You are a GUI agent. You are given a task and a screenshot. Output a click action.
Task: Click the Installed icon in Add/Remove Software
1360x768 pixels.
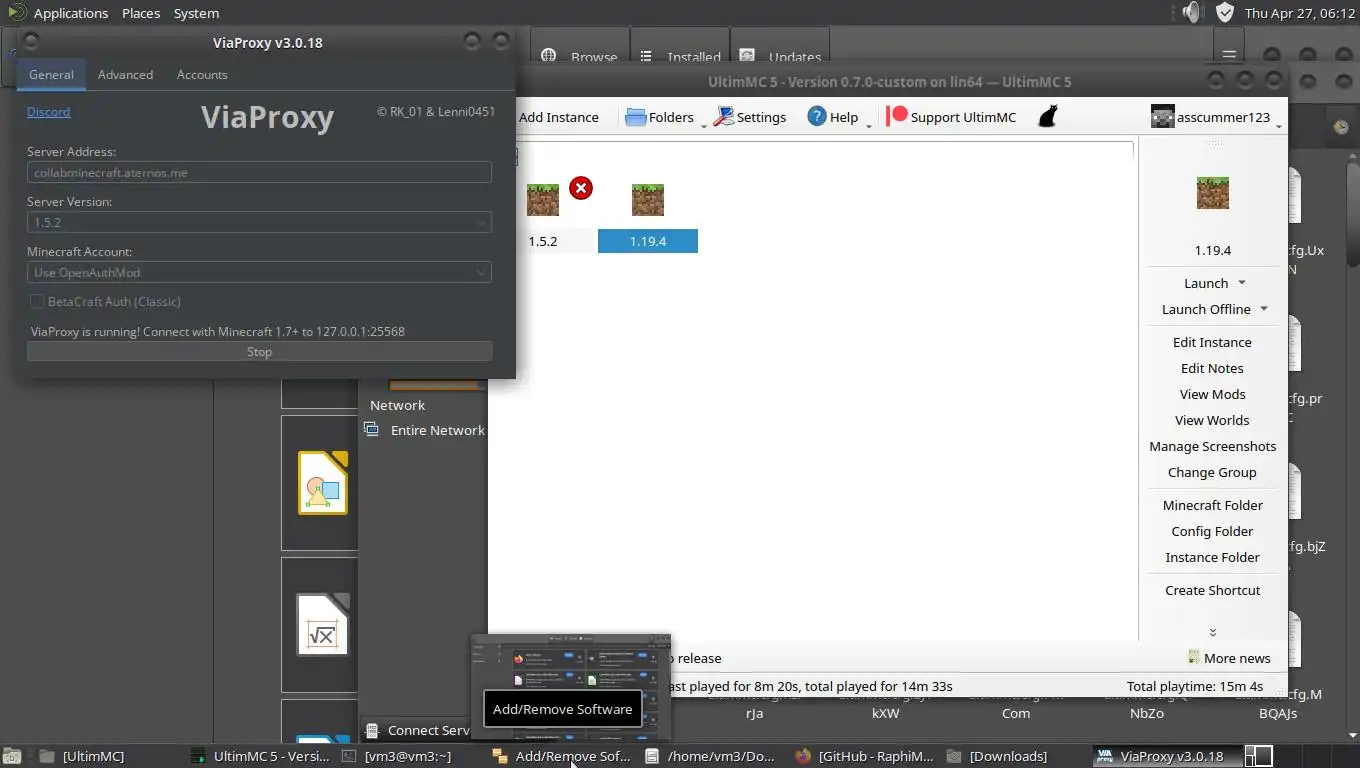(x=646, y=57)
